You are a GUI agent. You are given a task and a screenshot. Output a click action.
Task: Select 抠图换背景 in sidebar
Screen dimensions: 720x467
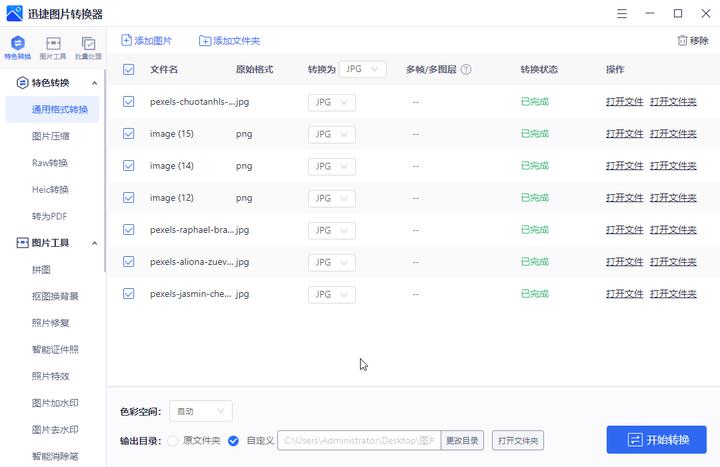tap(55, 296)
